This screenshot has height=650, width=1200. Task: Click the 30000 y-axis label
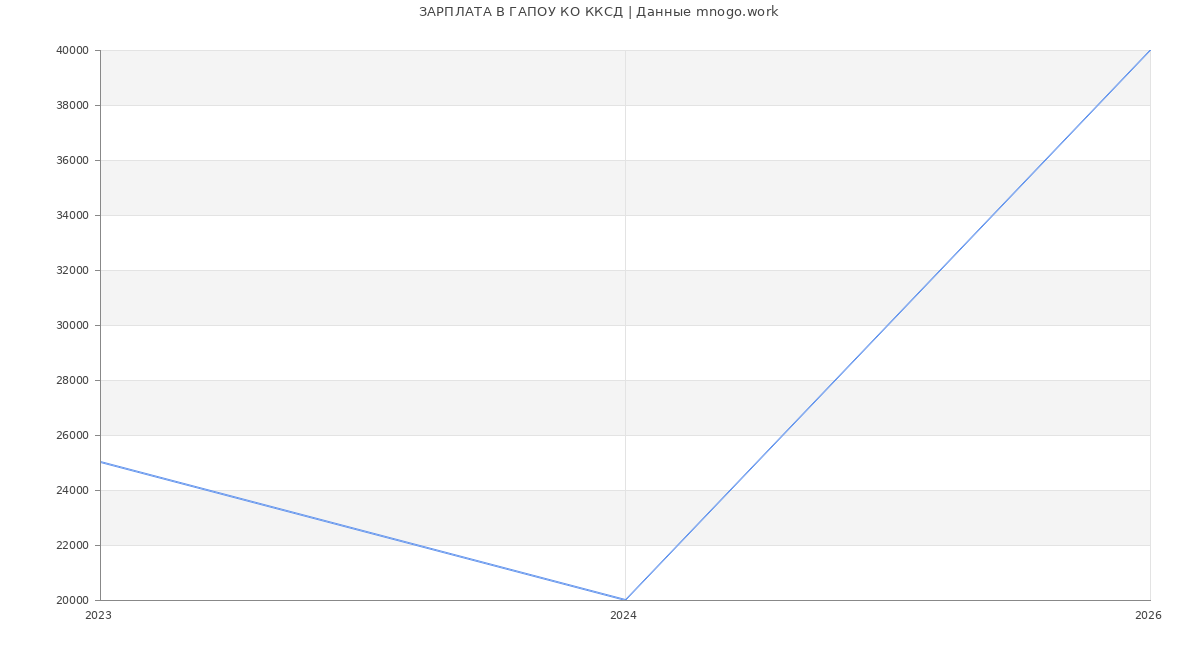pos(71,325)
